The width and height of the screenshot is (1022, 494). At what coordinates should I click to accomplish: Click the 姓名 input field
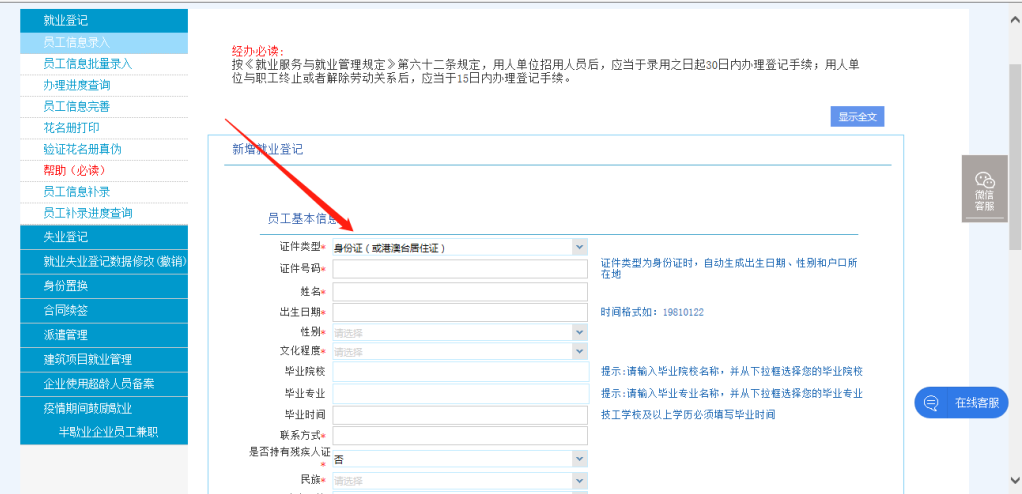coord(460,291)
